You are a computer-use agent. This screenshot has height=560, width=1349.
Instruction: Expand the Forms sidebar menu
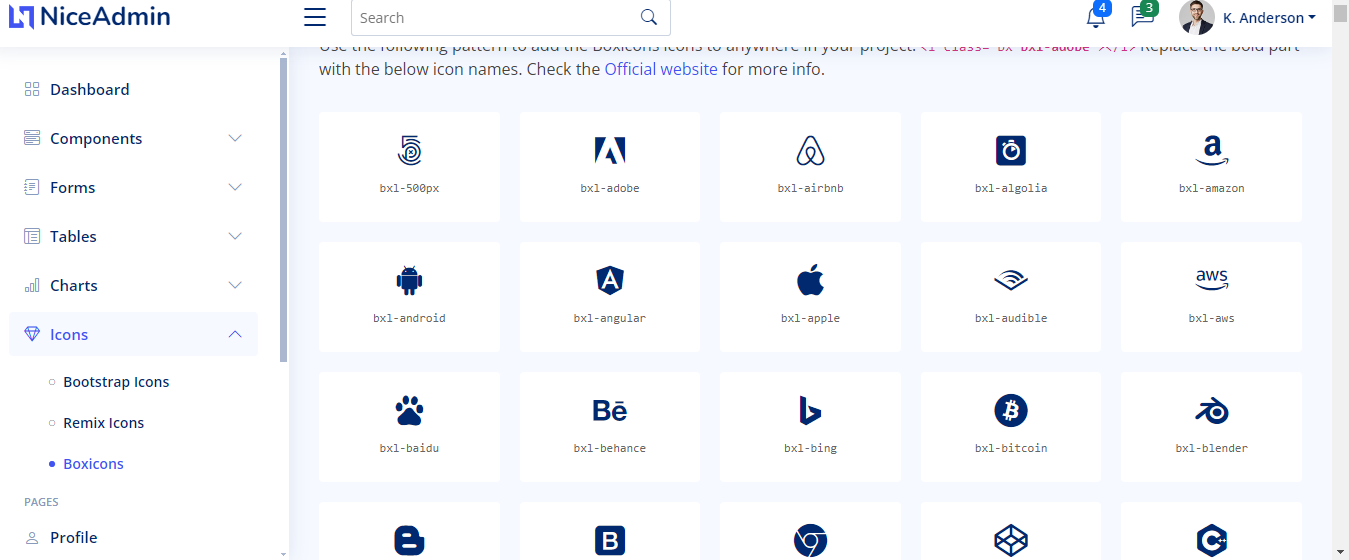point(133,187)
